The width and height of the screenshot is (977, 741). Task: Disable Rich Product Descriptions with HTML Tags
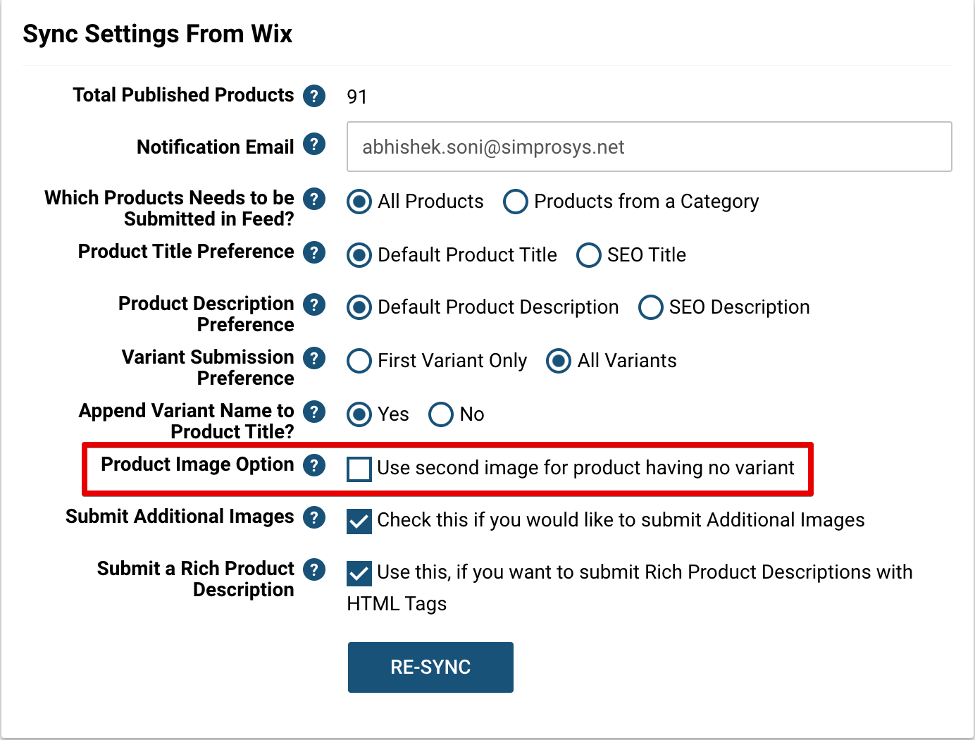pyautogui.click(x=359, y=573)
